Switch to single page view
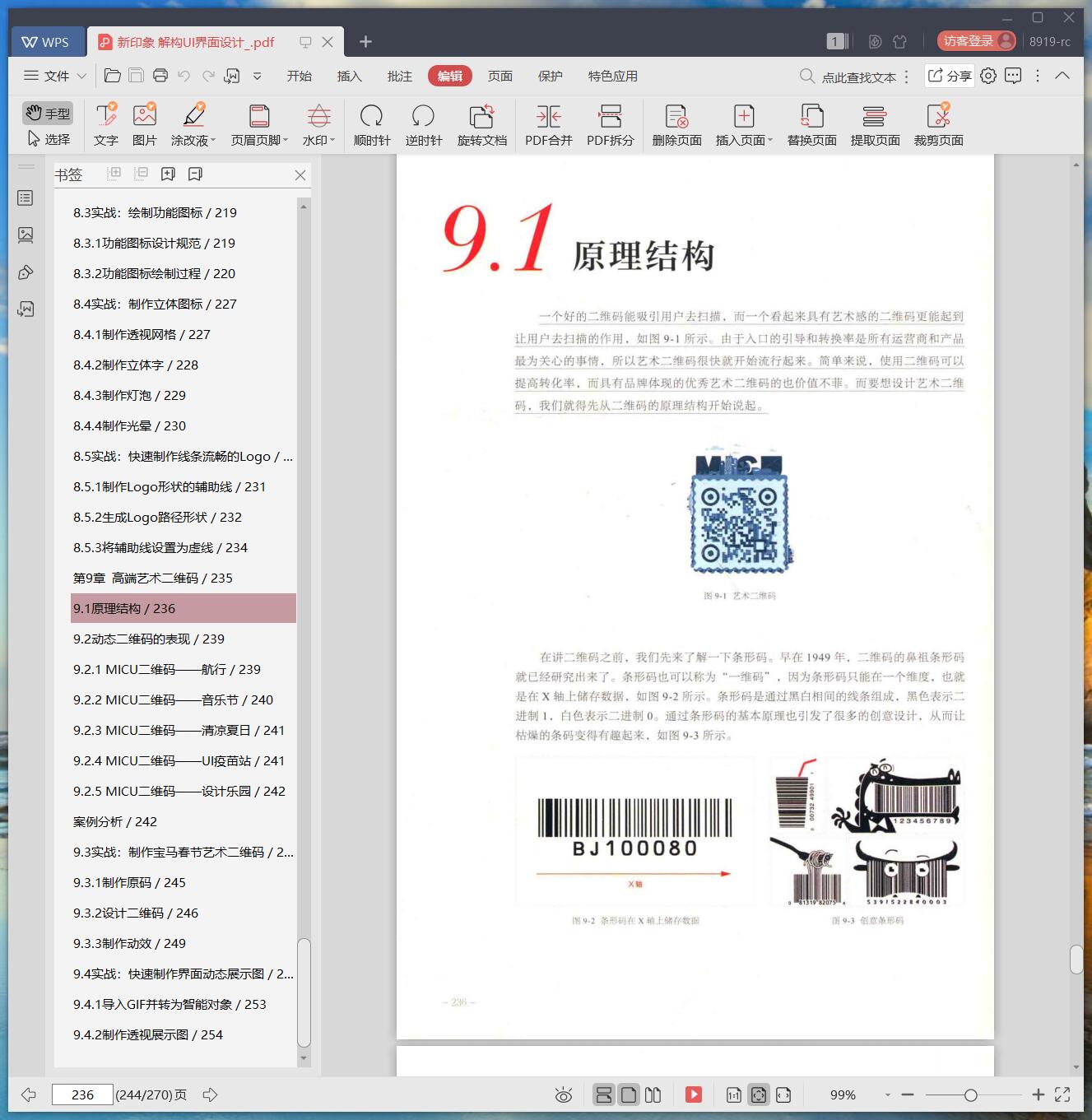 (x=629, y=1094)
